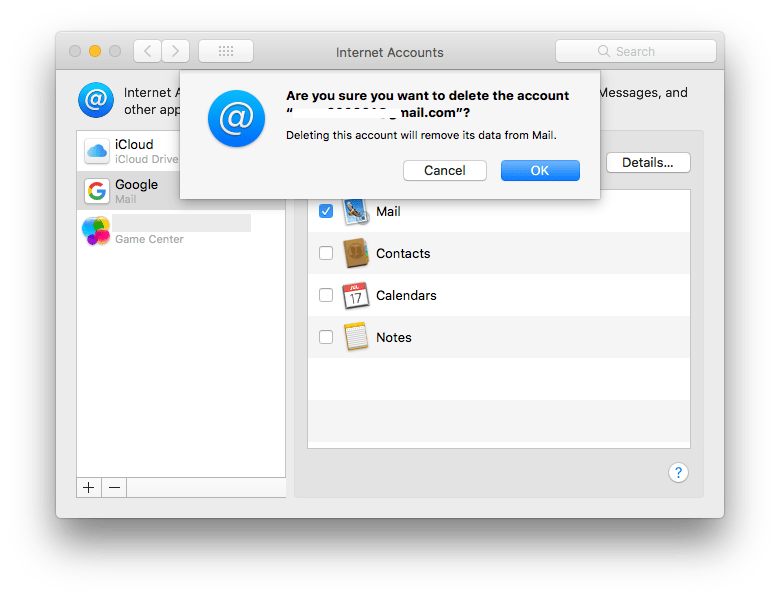Confirm account deletion with OK

540,170
